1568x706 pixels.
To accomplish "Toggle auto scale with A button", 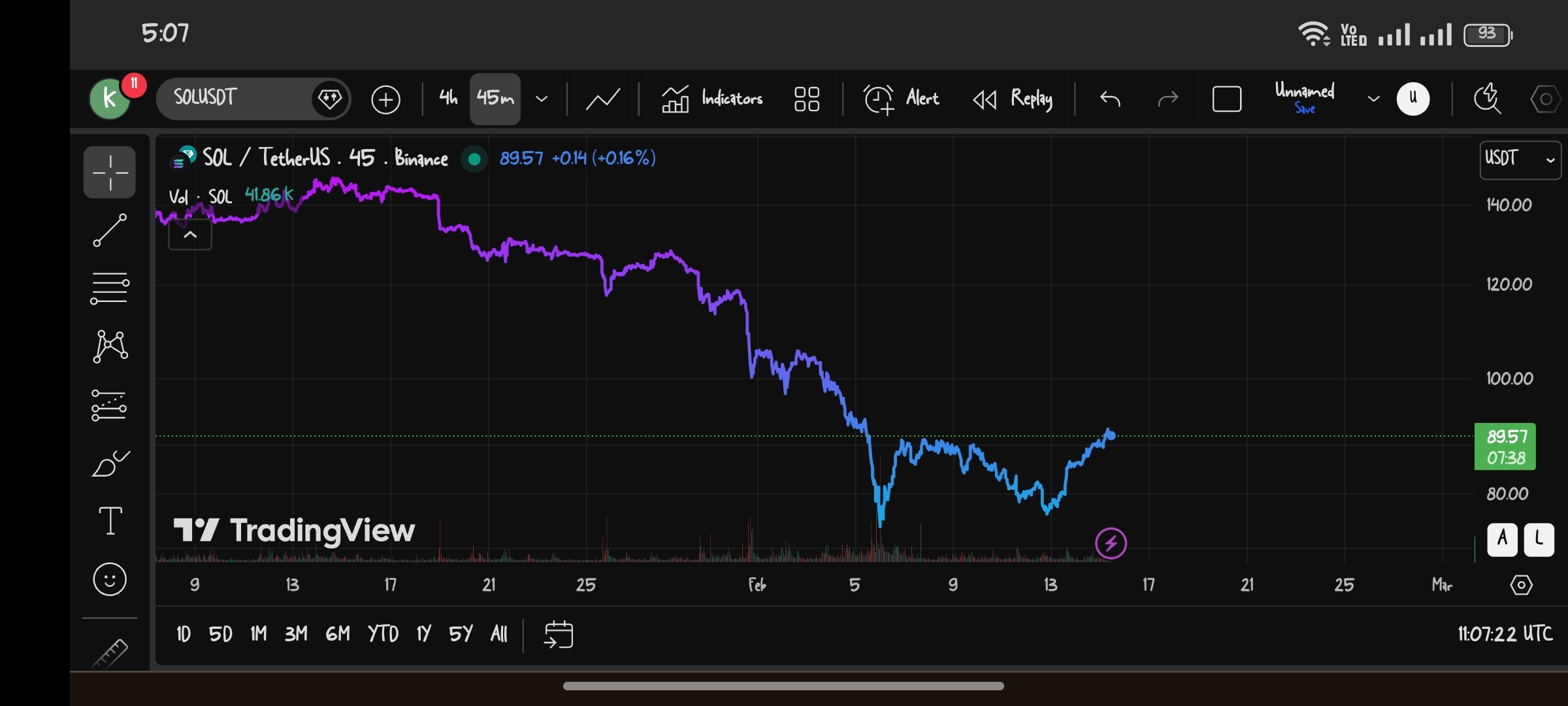I will [x=1502, y=539].
